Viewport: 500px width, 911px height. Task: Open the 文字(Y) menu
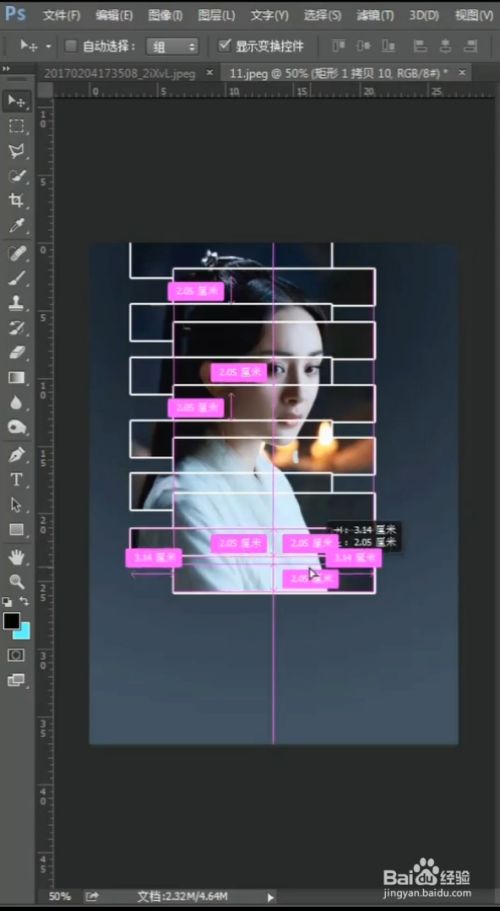[x=269, y=16]
